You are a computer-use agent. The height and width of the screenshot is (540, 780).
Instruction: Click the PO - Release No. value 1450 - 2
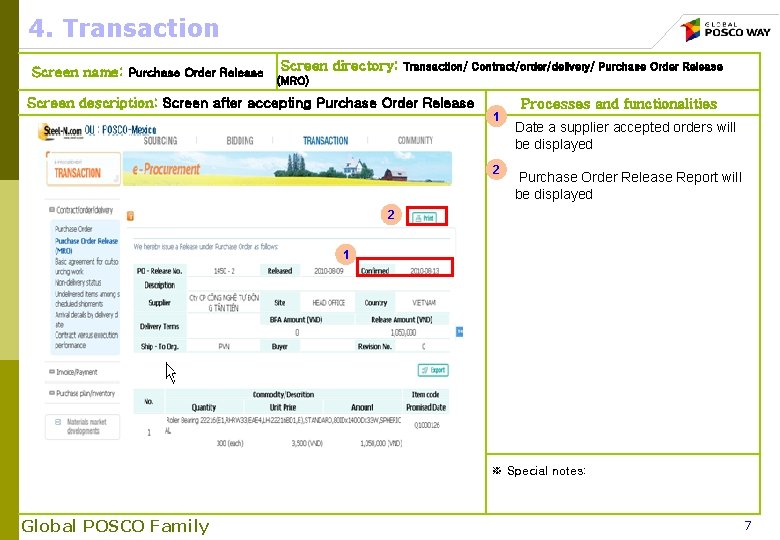click(224, 271)
